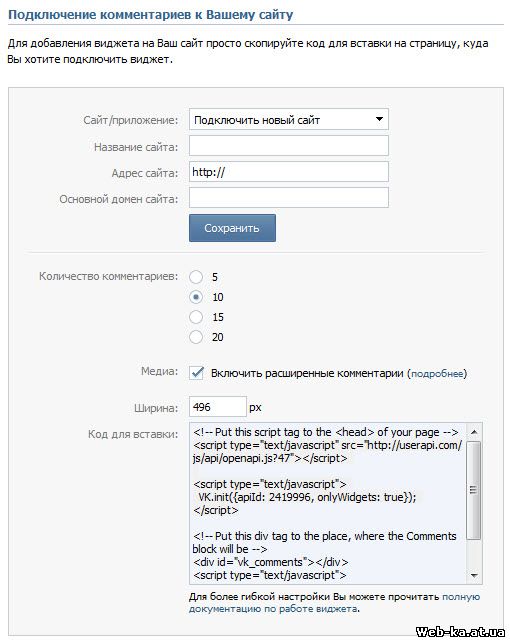Focus the Название сайта input field
The width and height of the screenshot is (510, 642).
pos(289,146)
